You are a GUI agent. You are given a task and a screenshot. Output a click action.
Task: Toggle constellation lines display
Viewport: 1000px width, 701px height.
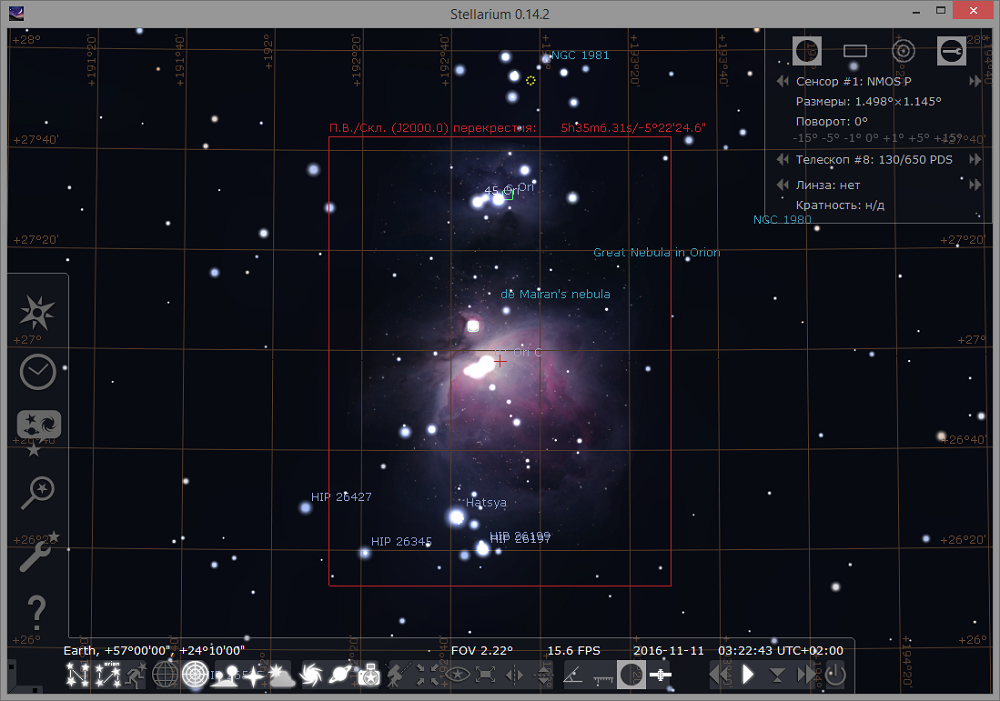tap(77, 676)
